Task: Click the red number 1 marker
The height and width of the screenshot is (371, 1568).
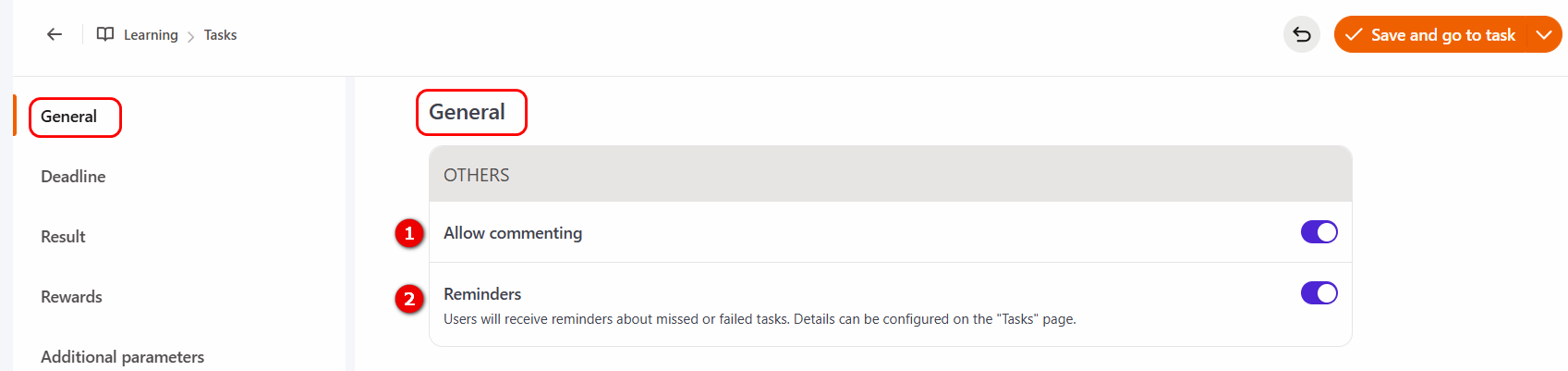Action: tap(409, 233)
